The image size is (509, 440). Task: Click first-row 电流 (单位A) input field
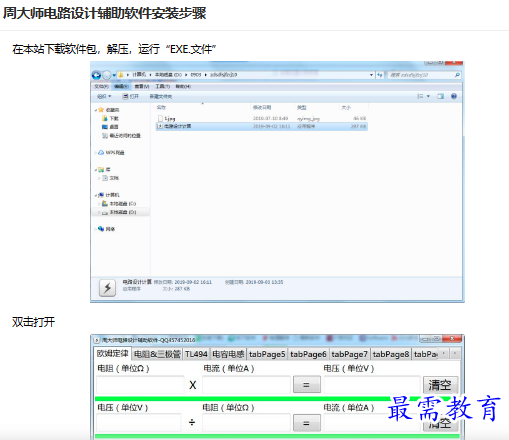pyautogui.click(x=246, y=385)
